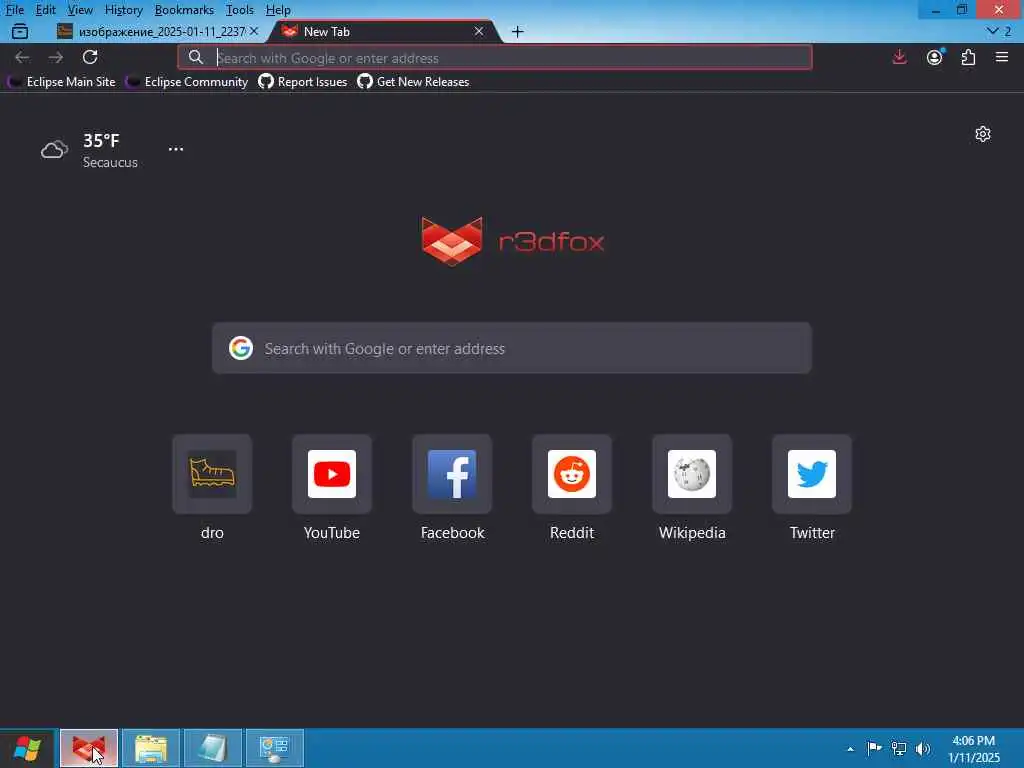Open new tab personalization gear
The height and width of the screenshot is (768, 1024).
click(x=983, y=134)
